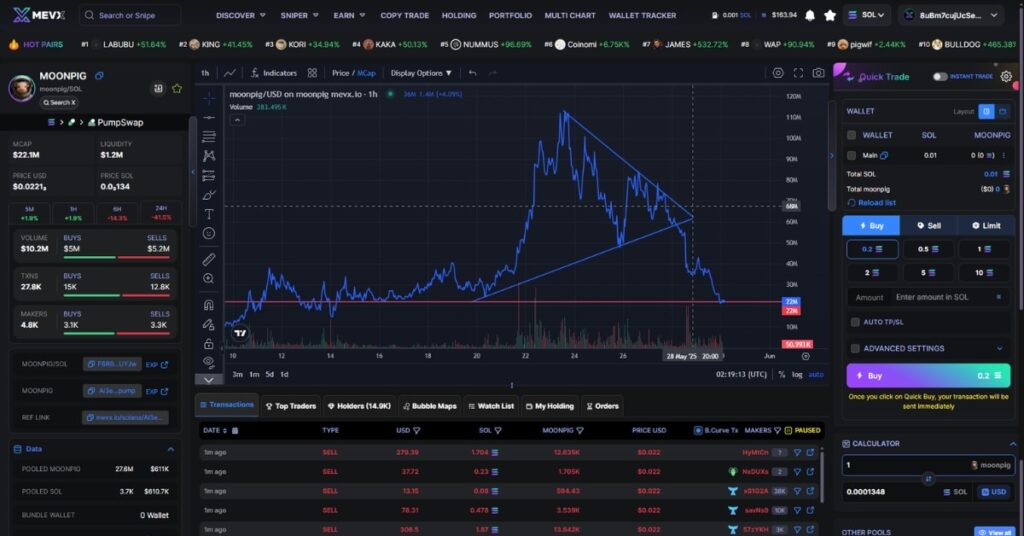Screen dimensions: 1024x536
Task: Enable the ADVANCED SETTINGS checkbox
Action: (855, 349)
